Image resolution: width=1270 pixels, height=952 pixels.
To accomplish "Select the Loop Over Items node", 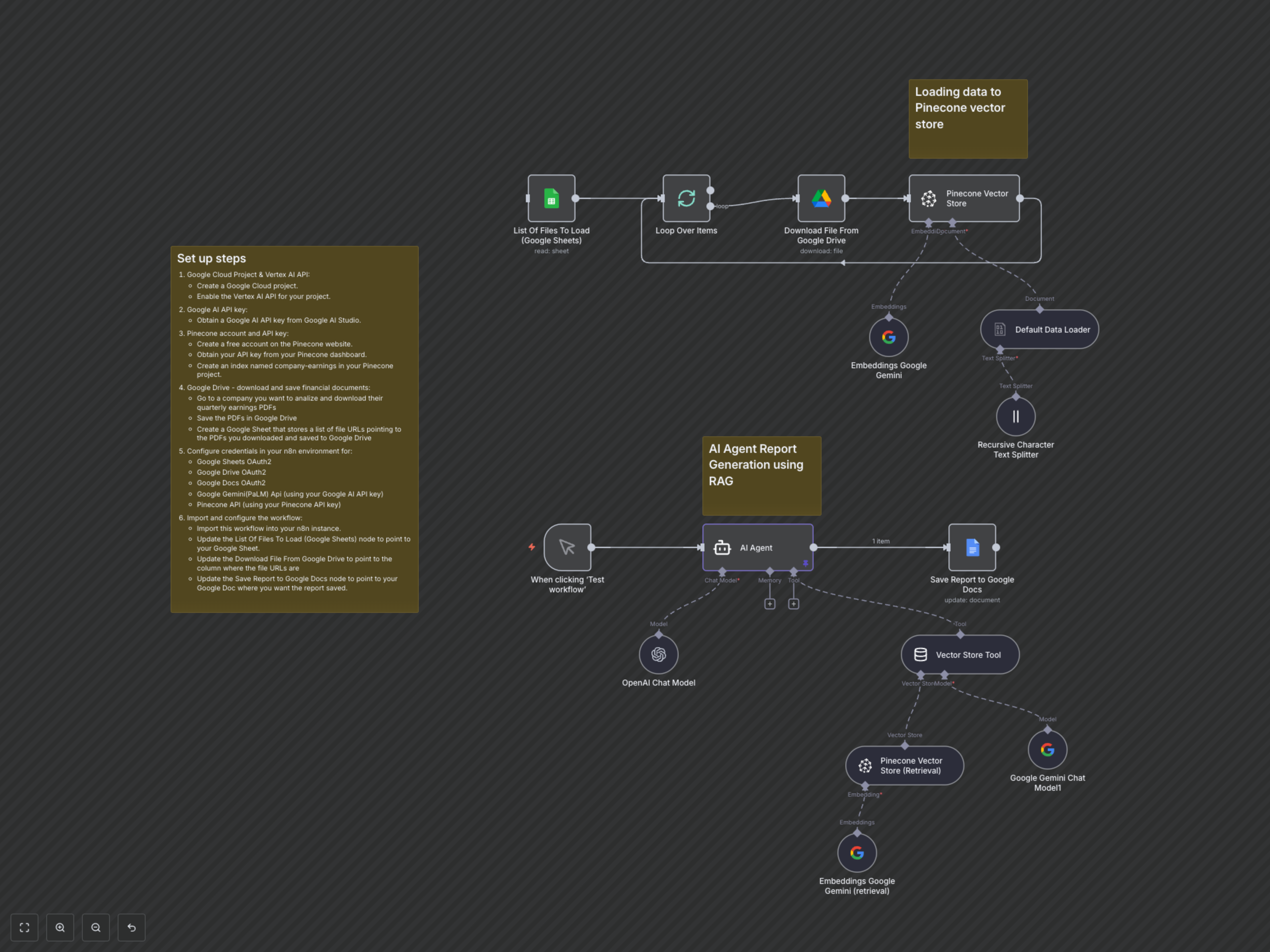I will click(686, 199).
